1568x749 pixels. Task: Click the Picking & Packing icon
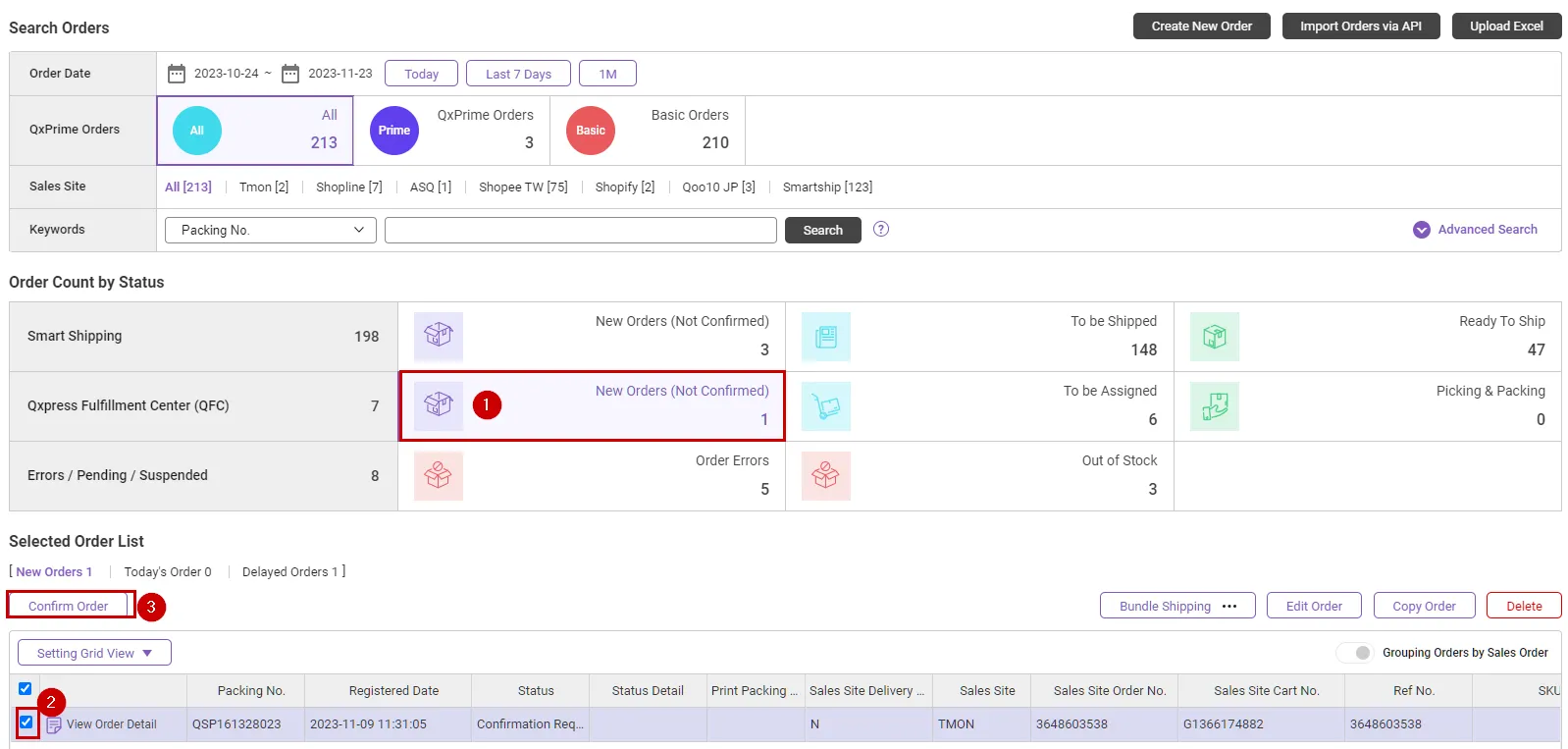[x=1215, y=406]
